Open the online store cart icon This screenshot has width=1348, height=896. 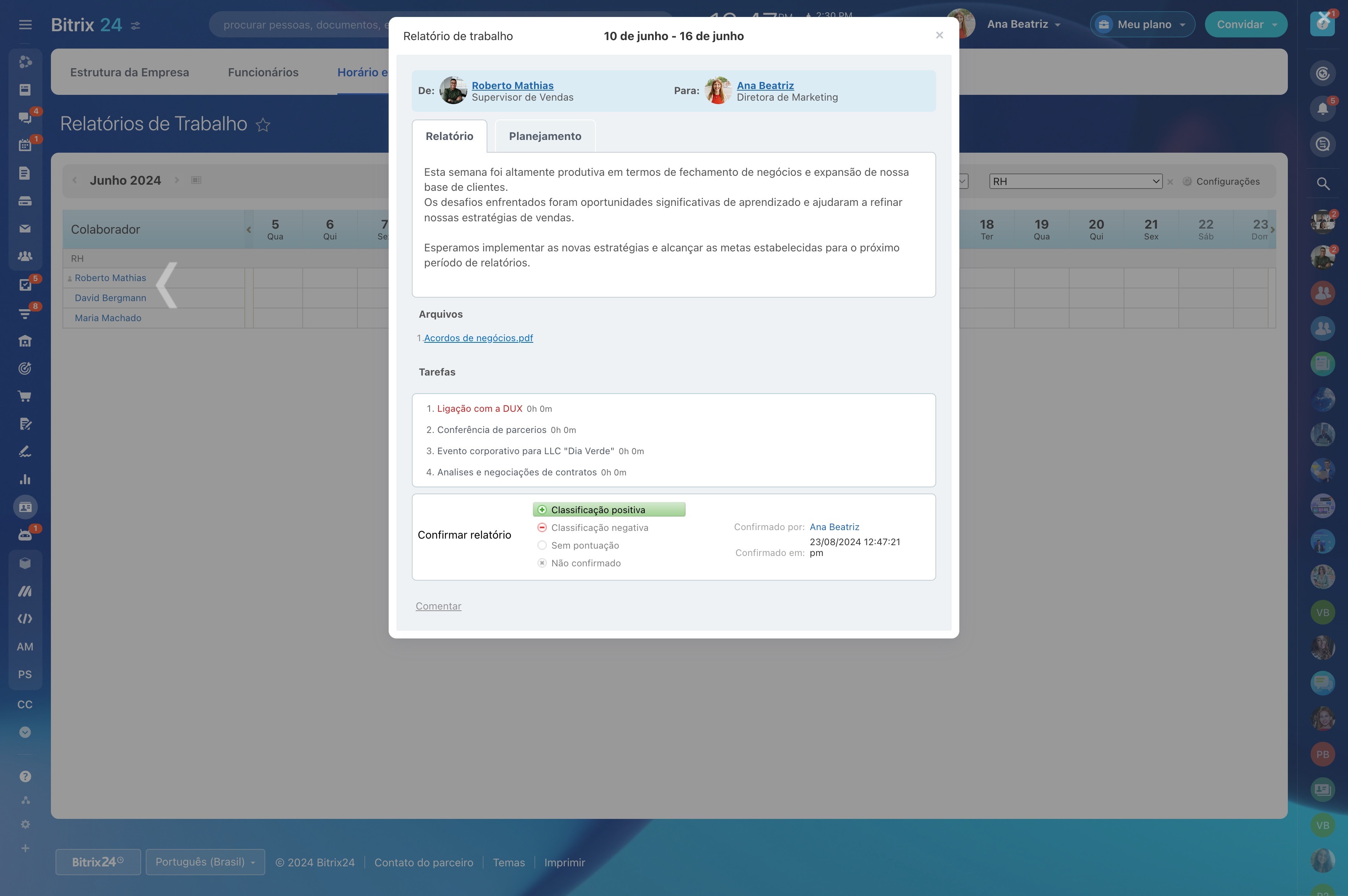coord(25,396)
